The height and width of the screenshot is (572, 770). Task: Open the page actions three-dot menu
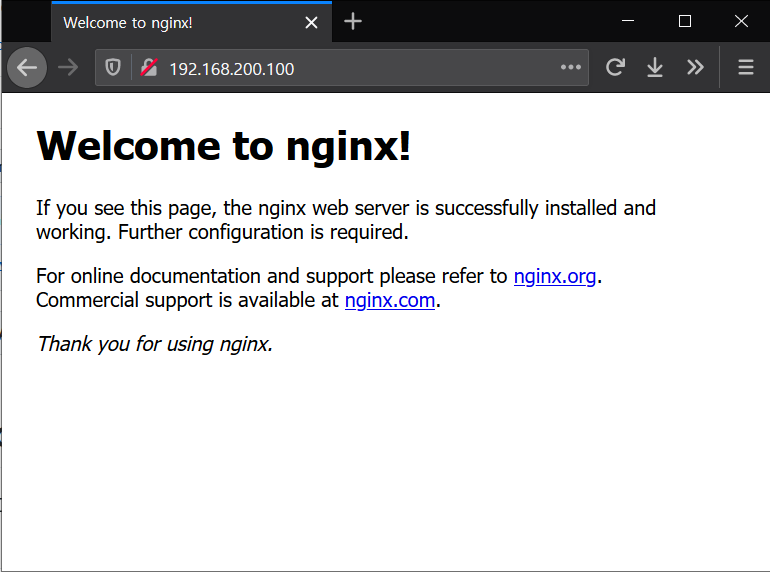[571, 67]
